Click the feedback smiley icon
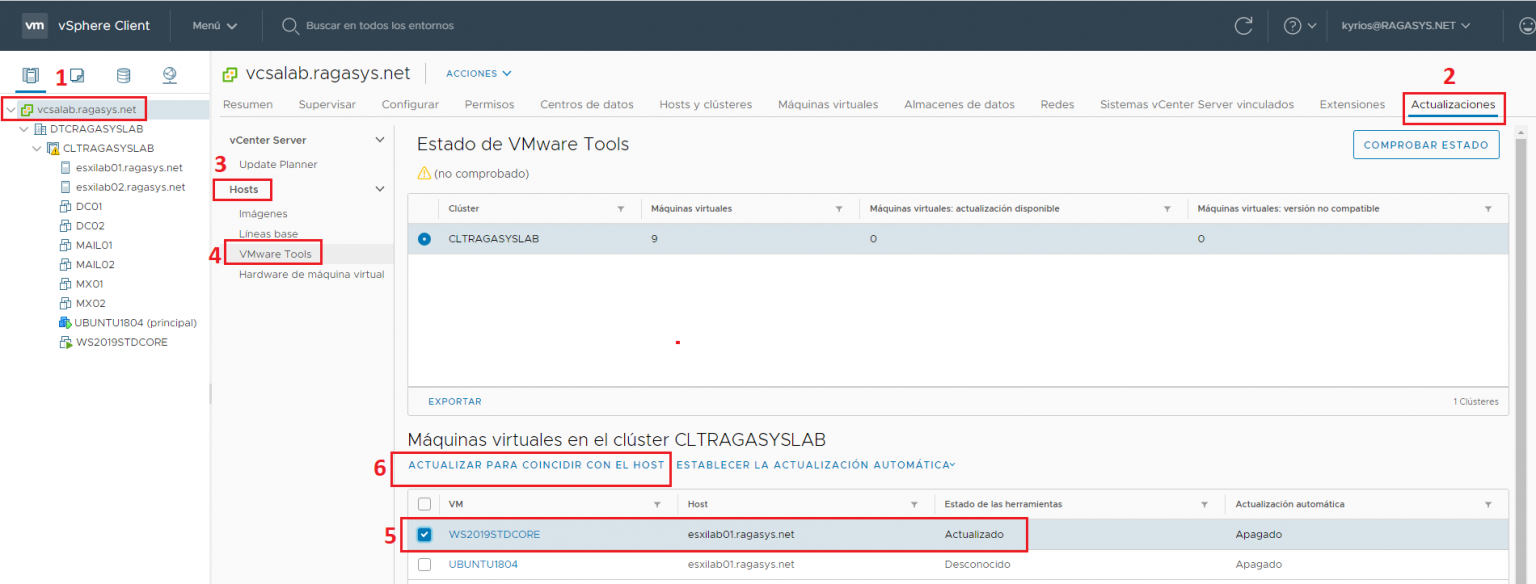Screen dimensions: 1536x584 coord(1528,24)
